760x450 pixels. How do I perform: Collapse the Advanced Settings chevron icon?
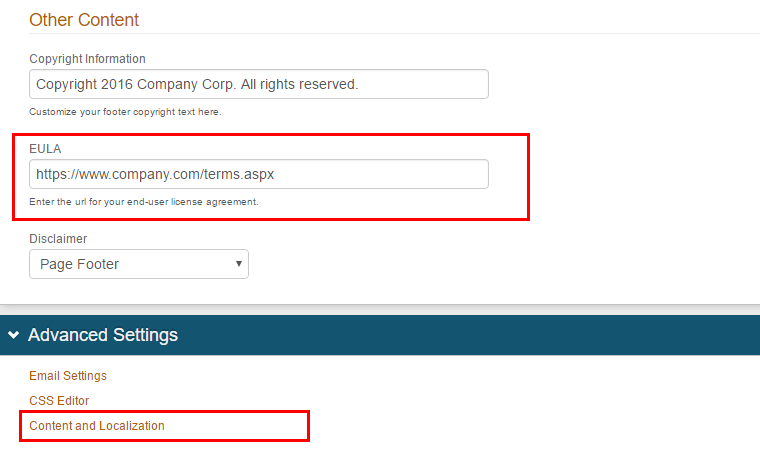pos(14,335)
